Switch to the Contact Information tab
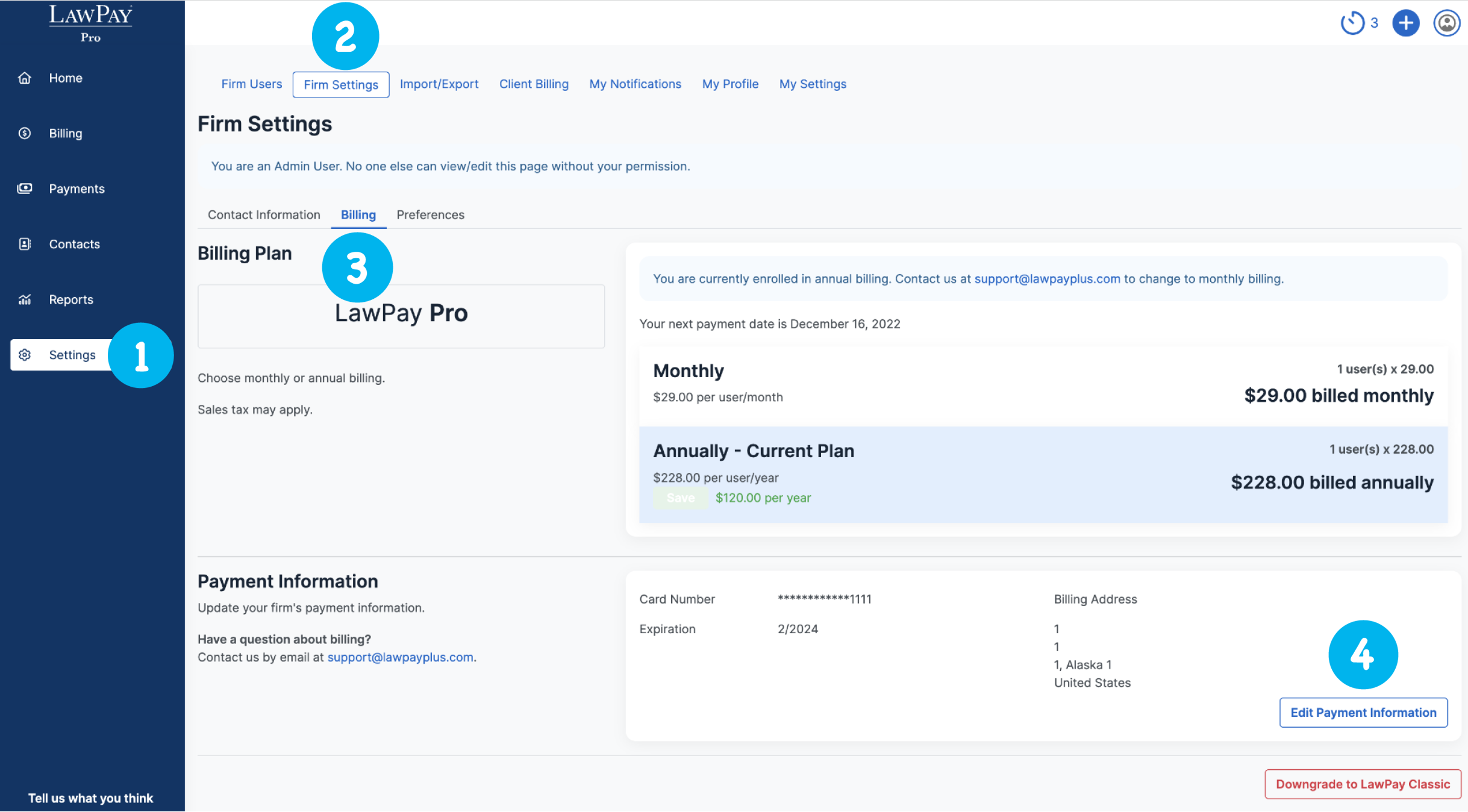Image resolution: width=1468 pixels, height=812 pixels. [x=264, y=214]
